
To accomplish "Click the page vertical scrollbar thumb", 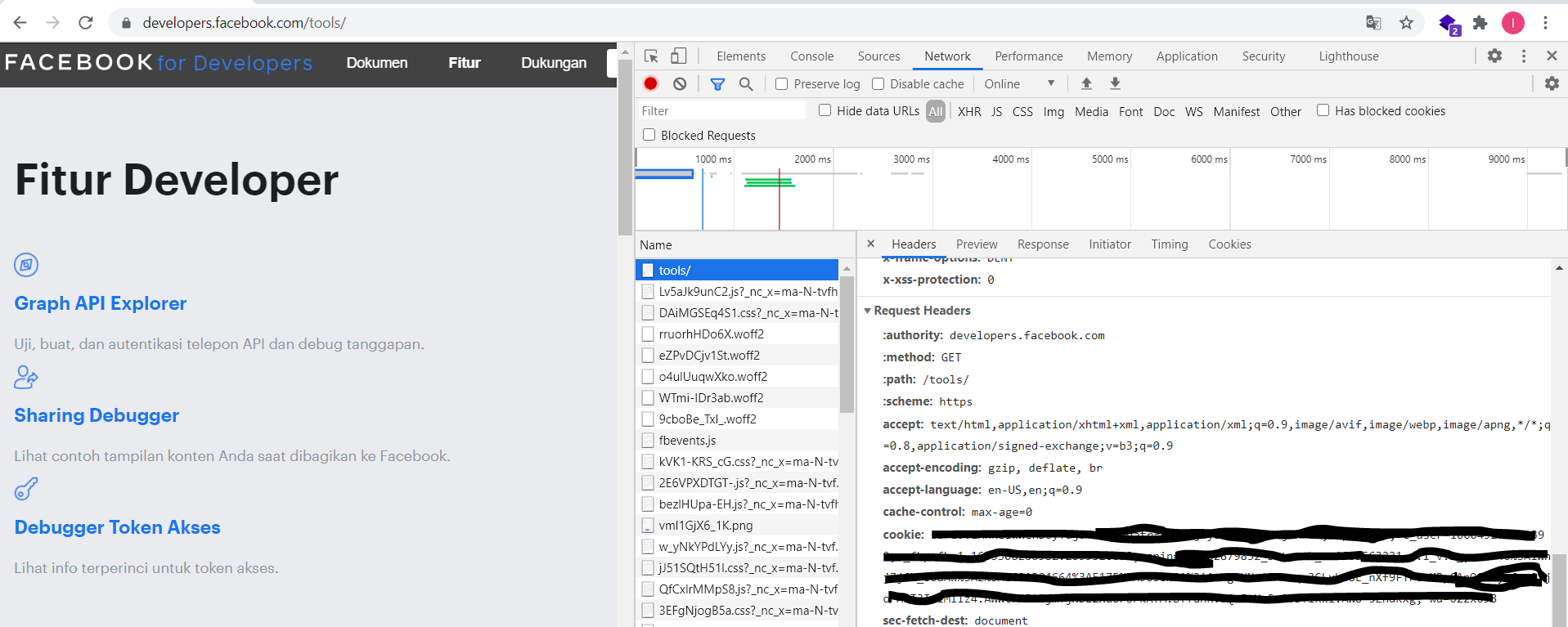I will [x=625, y=146].
